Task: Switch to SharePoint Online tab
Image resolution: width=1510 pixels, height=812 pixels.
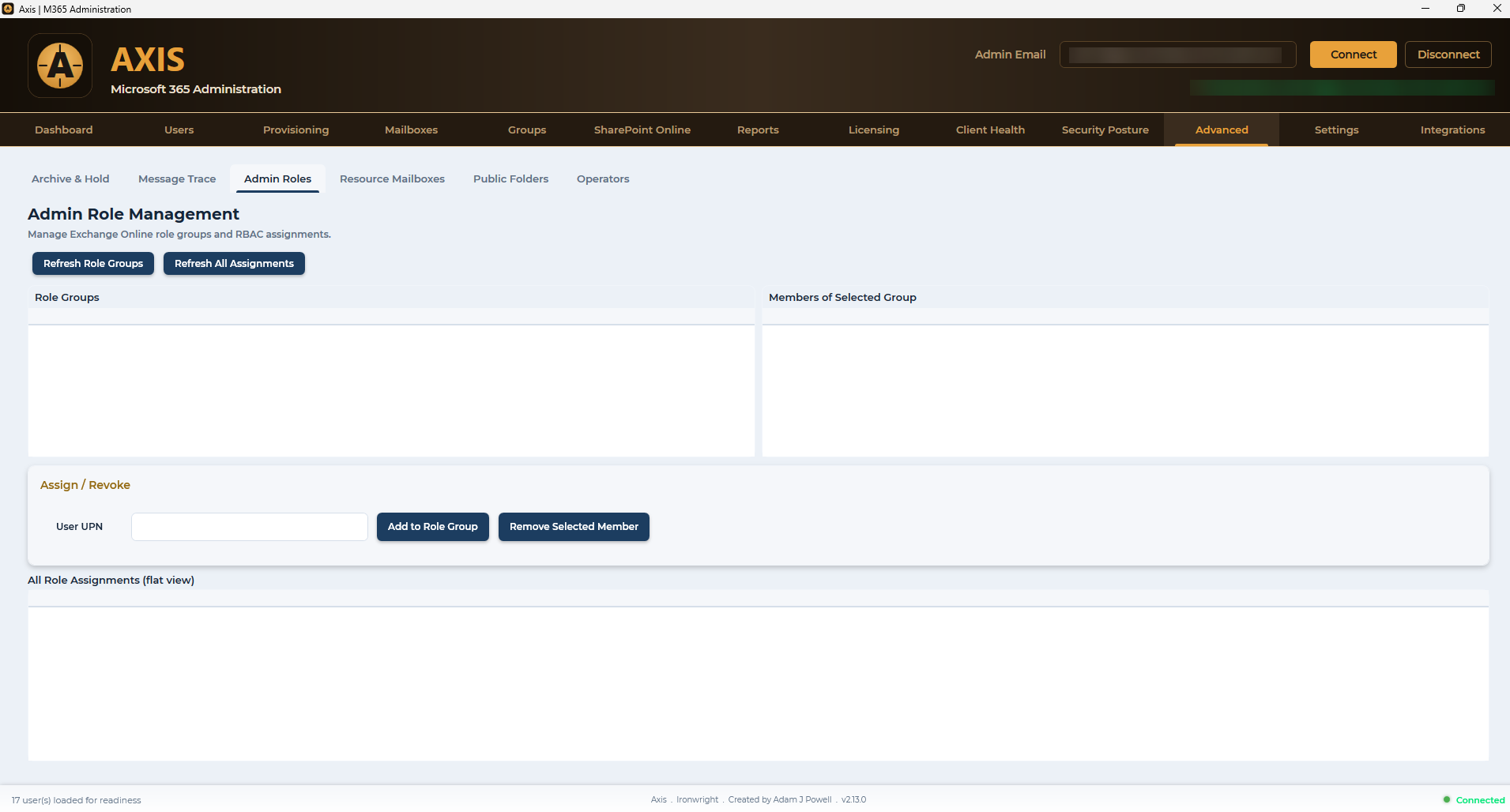Action: (642, 130)
